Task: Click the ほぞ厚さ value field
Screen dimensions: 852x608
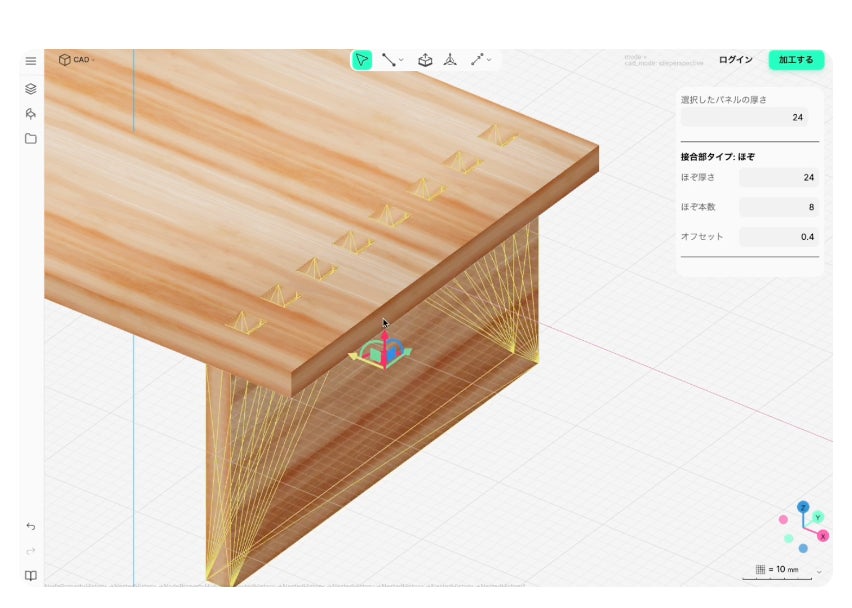Action: [778, 178]
